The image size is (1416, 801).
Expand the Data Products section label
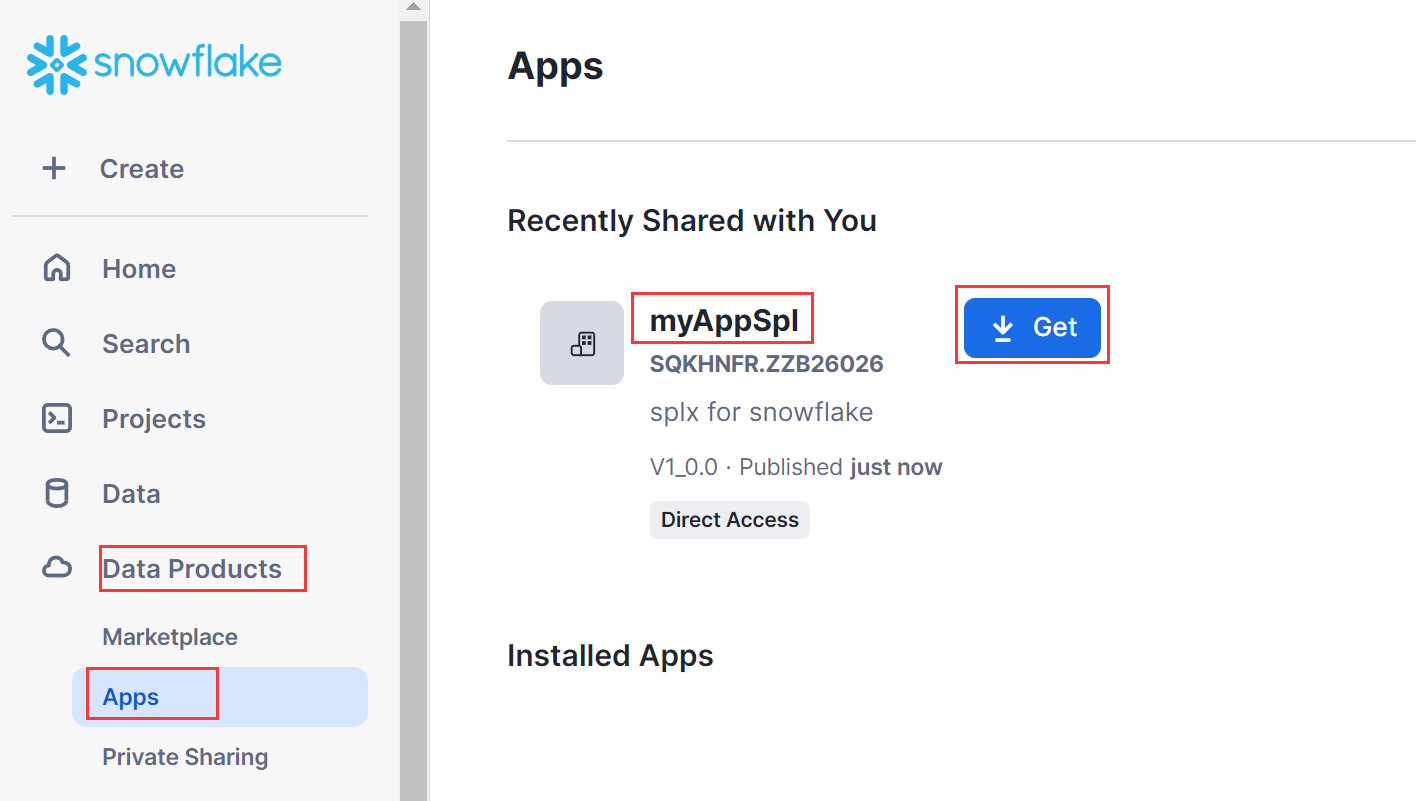[x=192, y=568]
